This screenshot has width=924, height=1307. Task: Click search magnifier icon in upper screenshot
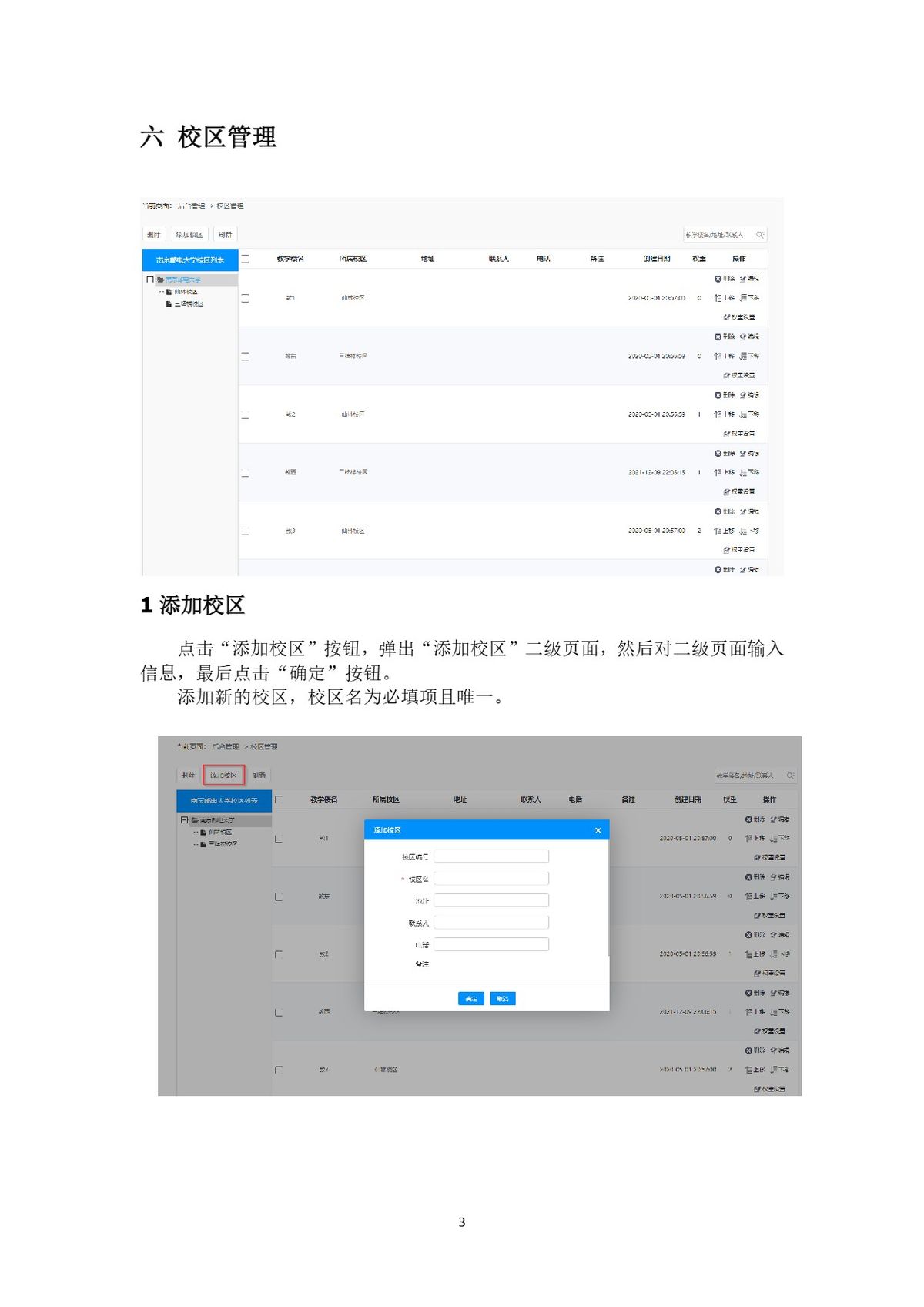(759, 235)
